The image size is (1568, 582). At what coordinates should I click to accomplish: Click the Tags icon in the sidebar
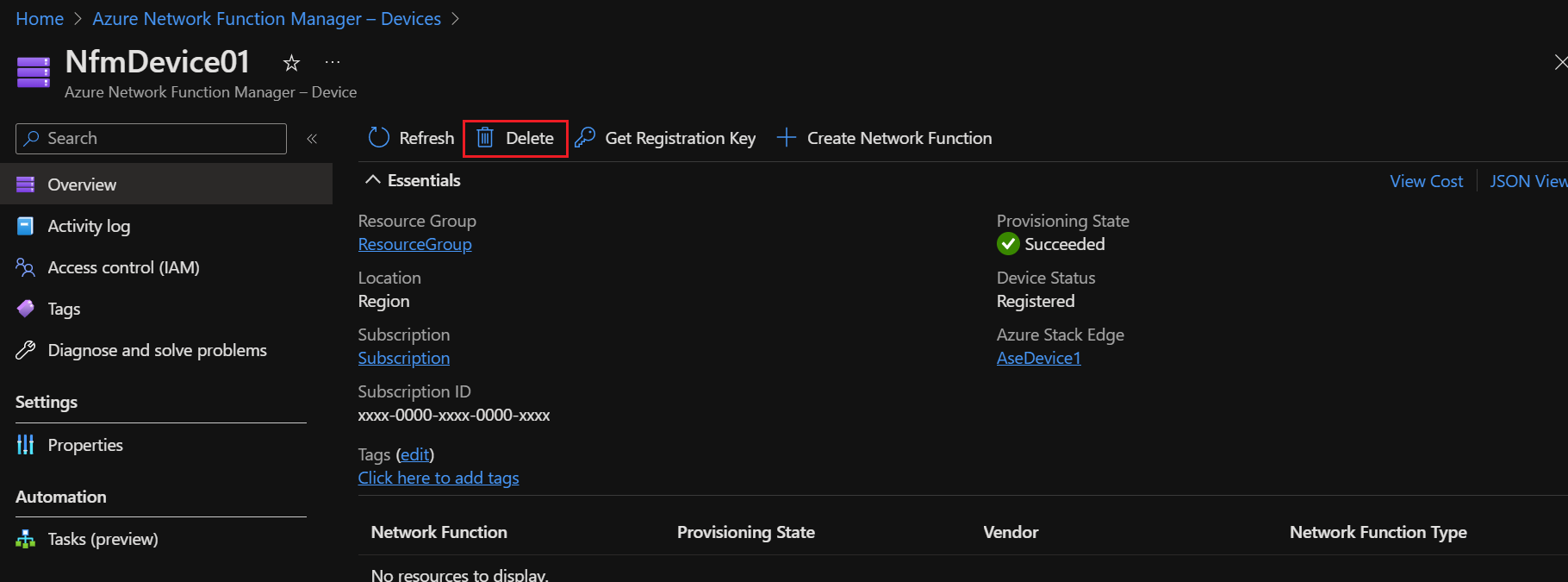point(26,309)
